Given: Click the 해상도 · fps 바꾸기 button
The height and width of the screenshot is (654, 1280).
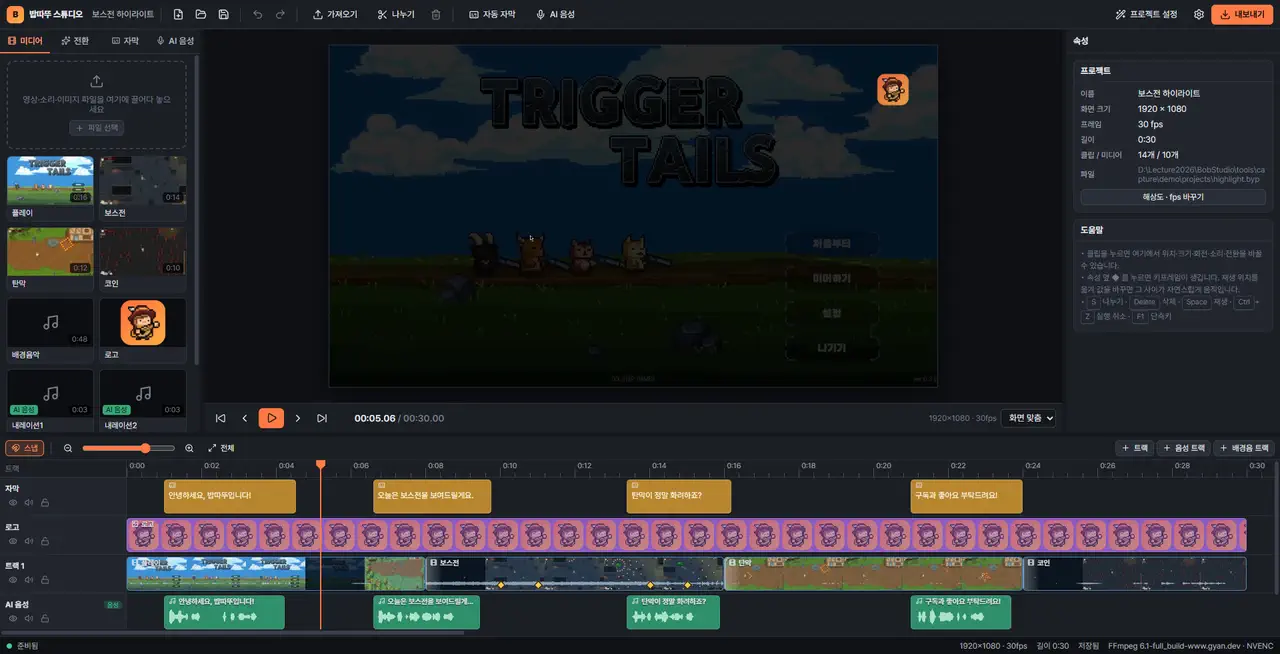Looking at the screenshot, I should [x=1173, y=197].
